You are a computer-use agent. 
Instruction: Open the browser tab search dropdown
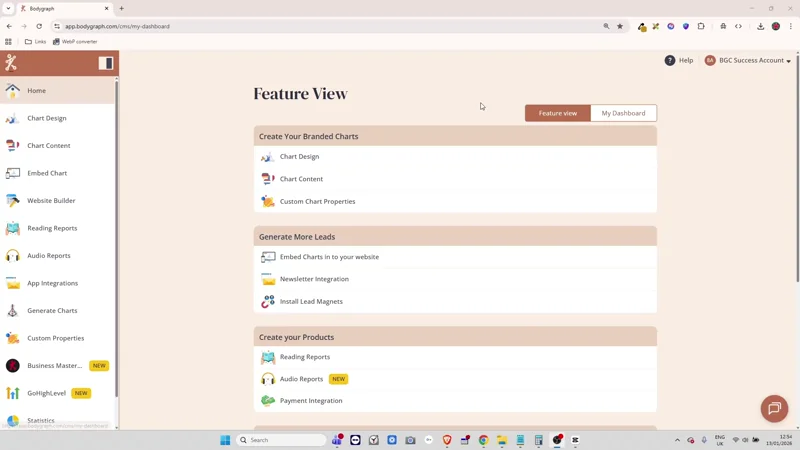(x=8, y=8)
